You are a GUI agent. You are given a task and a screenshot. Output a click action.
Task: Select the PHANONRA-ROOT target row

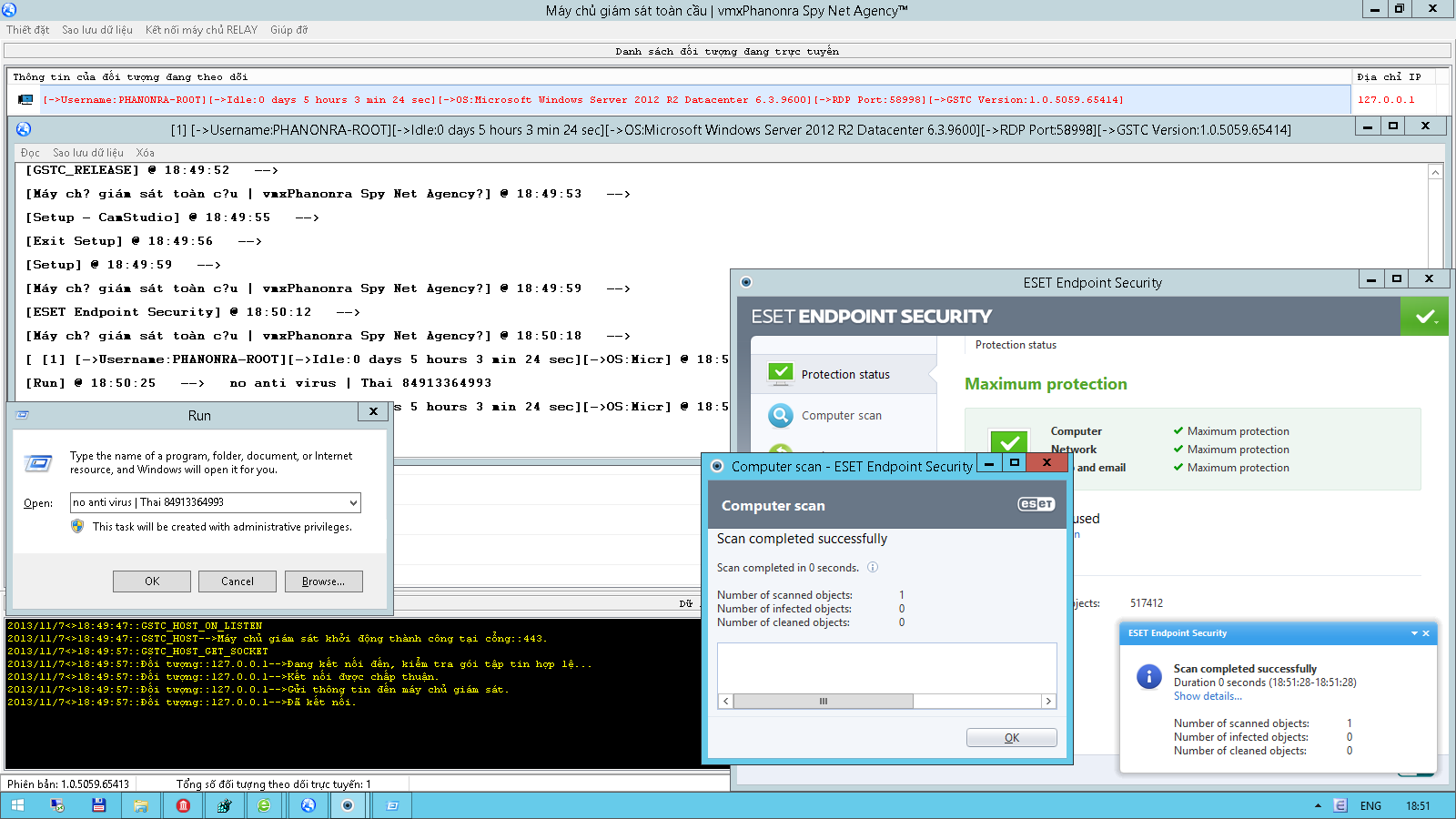click(x=678, y=100)
